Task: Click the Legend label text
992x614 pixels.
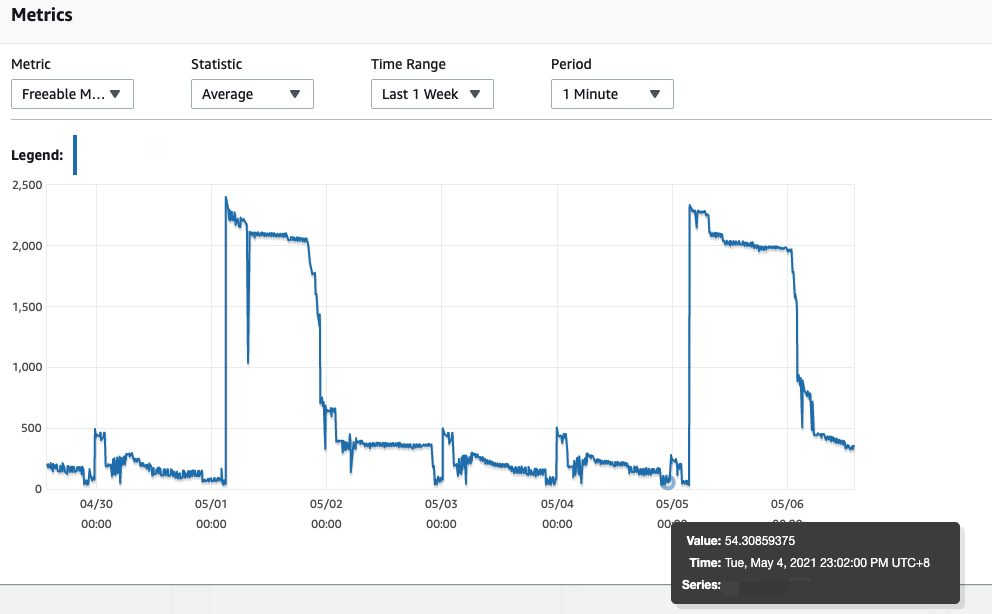Action: coord(37,155)
